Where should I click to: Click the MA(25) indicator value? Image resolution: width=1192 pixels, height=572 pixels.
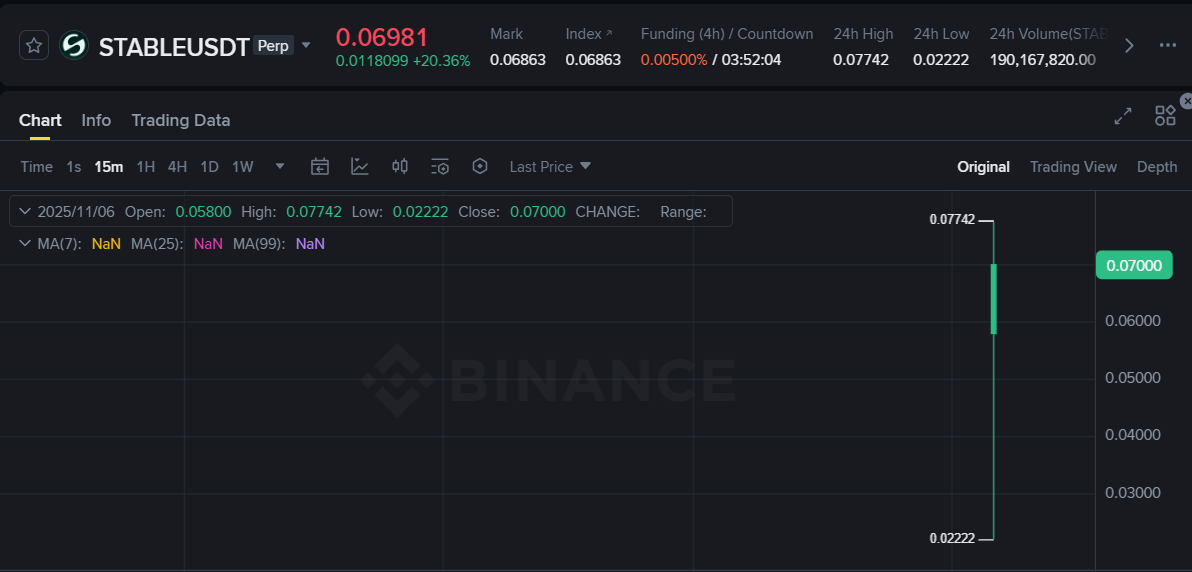point(208,244)
